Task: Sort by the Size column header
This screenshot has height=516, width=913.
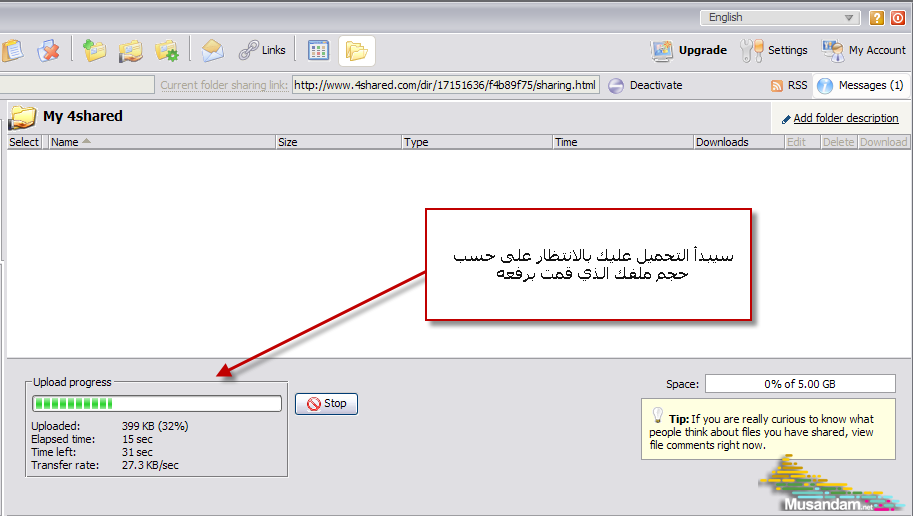Action: click(x=338, y=142)
